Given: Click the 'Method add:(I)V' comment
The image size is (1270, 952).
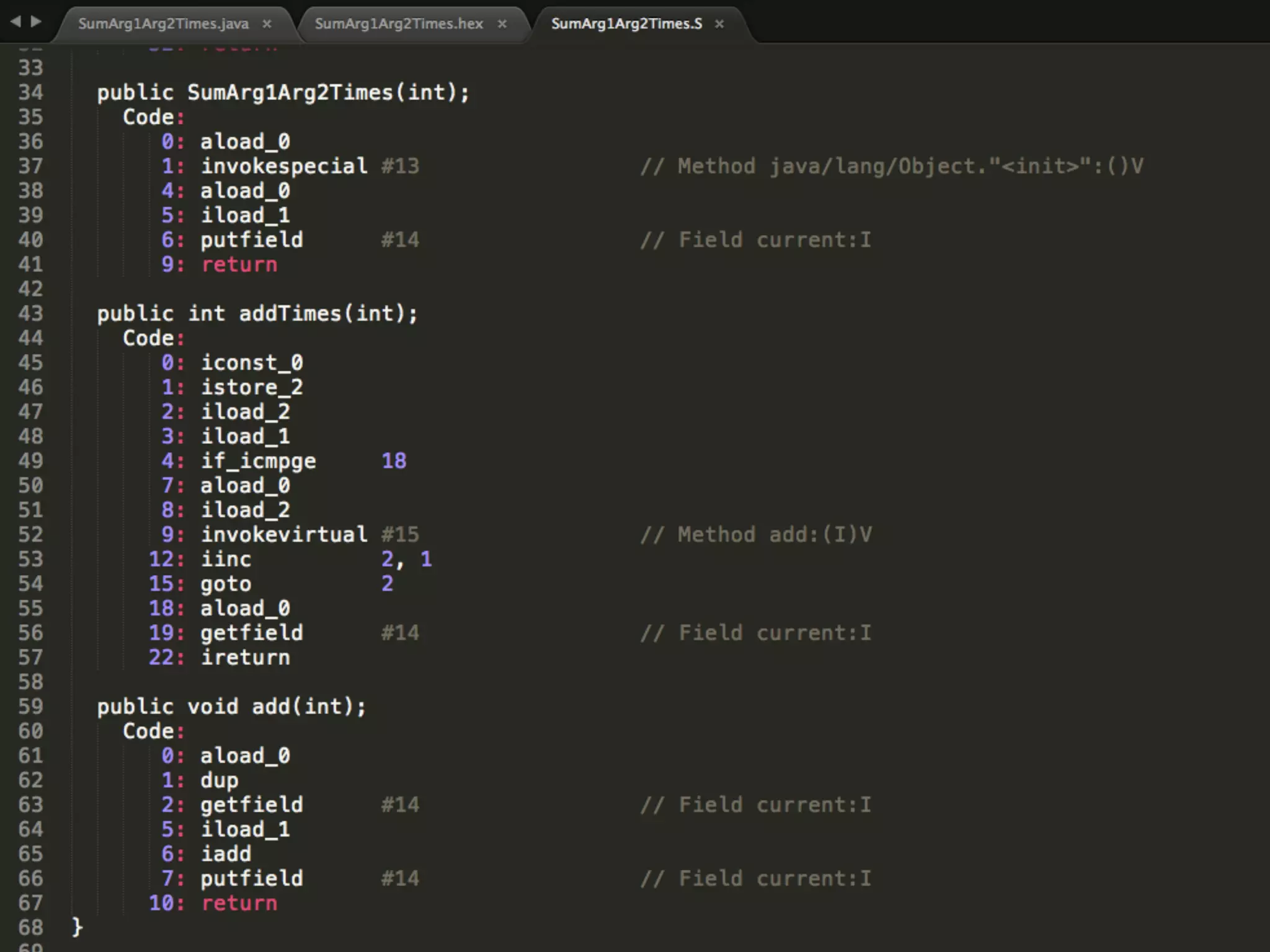Looking at the screenshot, I should click(757, 534).
